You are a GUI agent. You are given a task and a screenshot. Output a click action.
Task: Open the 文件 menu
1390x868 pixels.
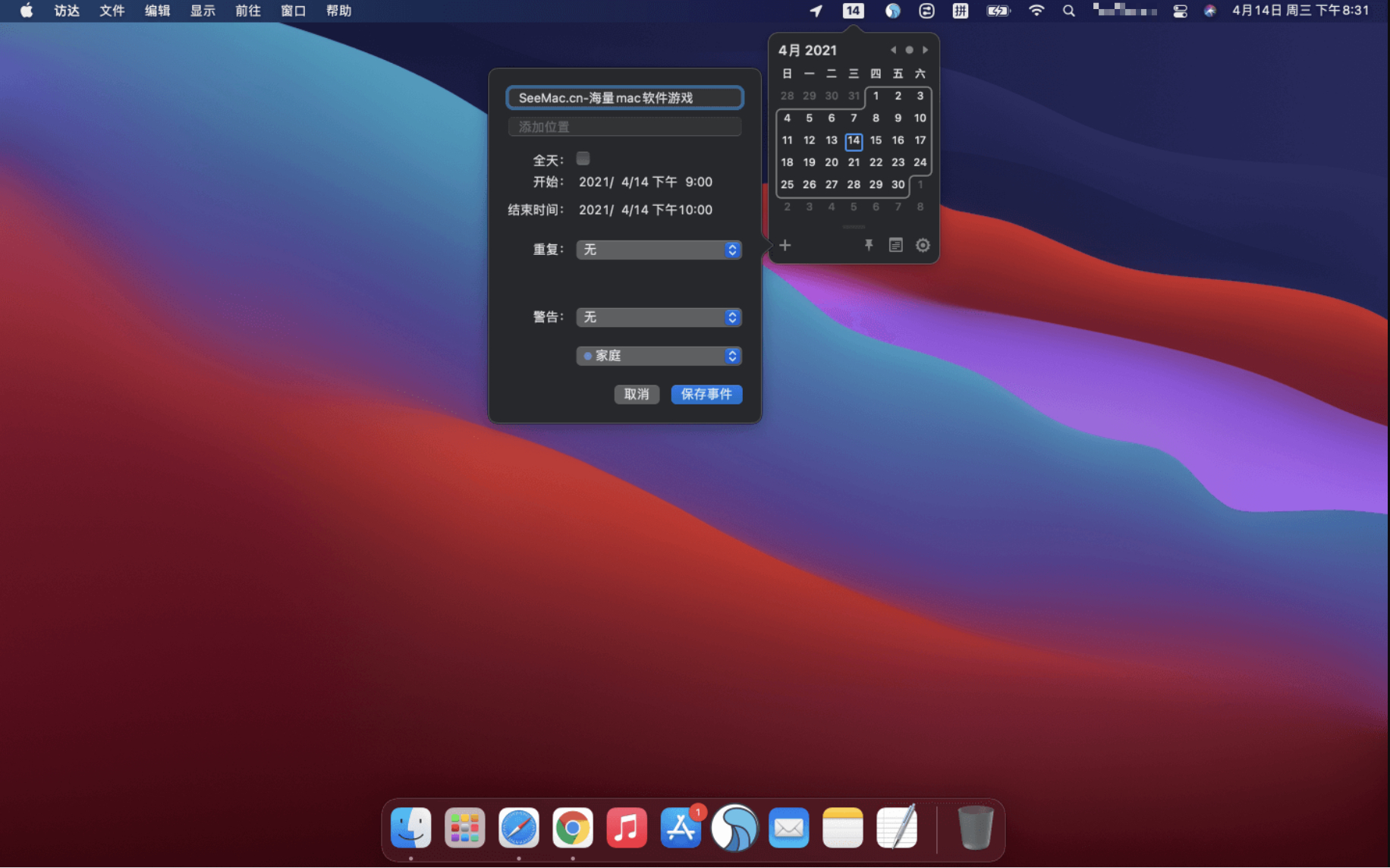click(112, 11)
